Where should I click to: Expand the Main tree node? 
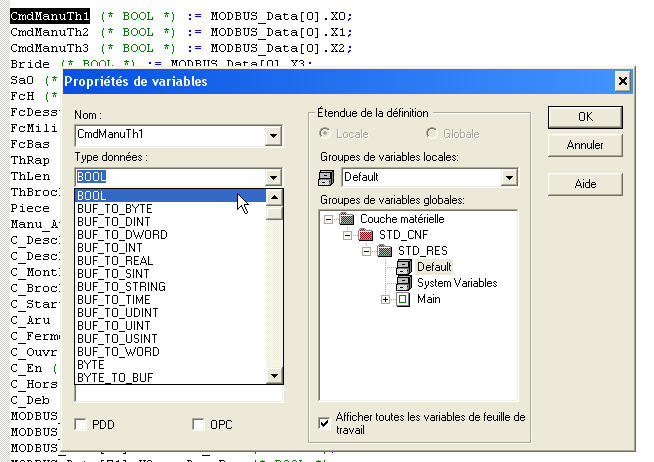386,299
